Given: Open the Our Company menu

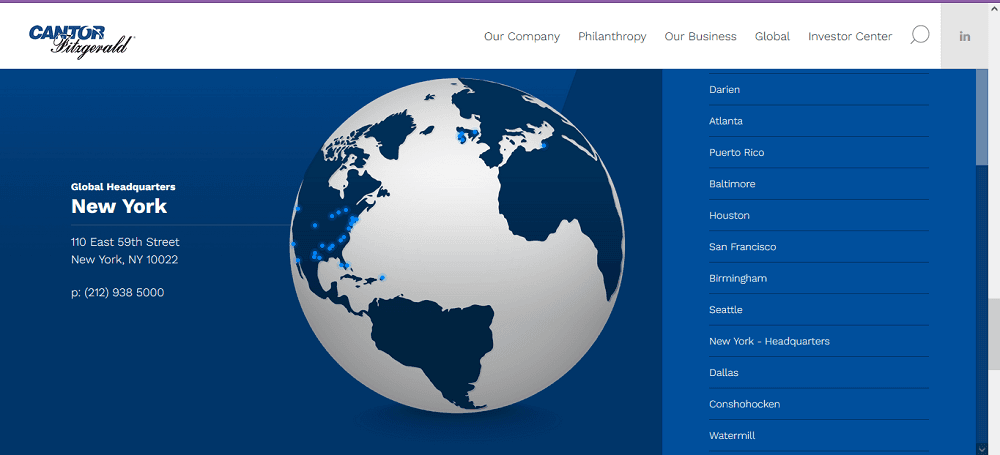Looking at the screenshot, I should point(522,36).
